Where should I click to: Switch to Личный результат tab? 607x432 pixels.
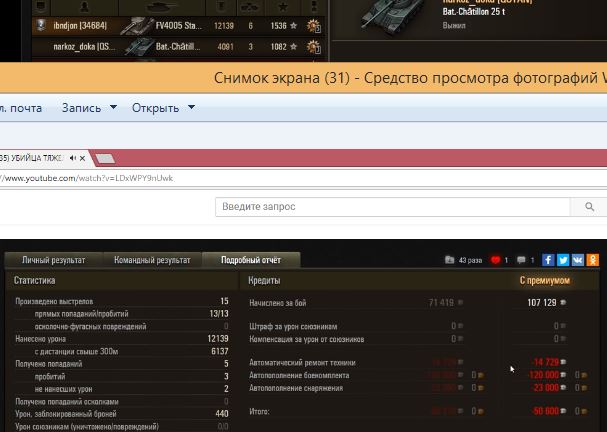53,260
